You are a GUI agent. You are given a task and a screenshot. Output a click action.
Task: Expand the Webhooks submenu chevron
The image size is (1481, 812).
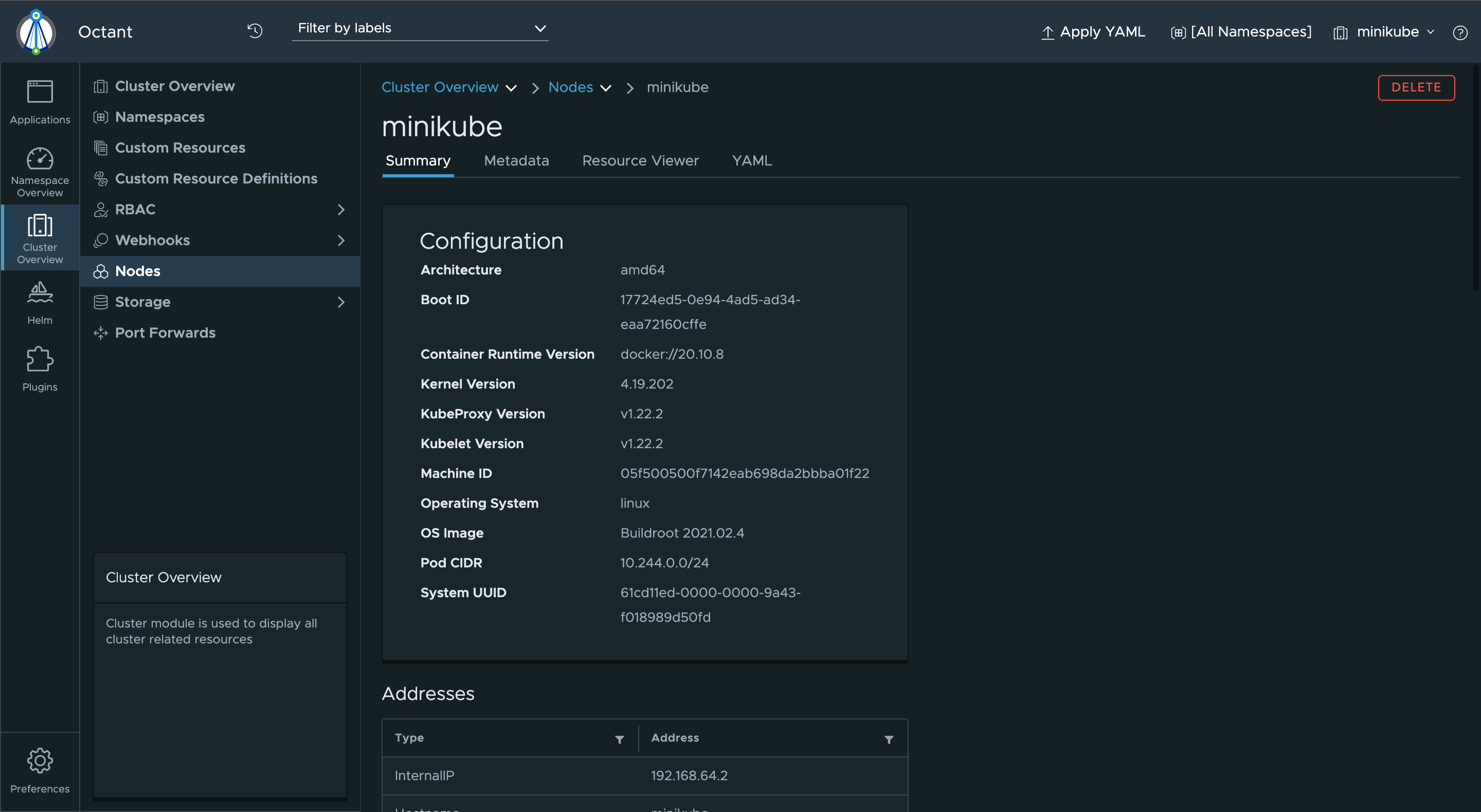click(x=341, y=240)
